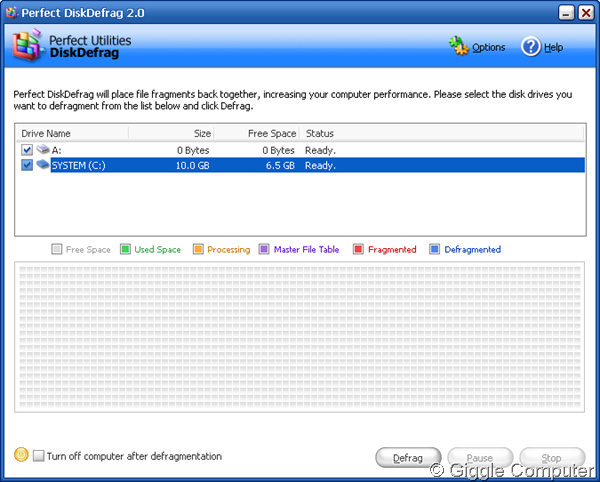Click the Pause button
The image size is (600, 482).
point(480,458)
